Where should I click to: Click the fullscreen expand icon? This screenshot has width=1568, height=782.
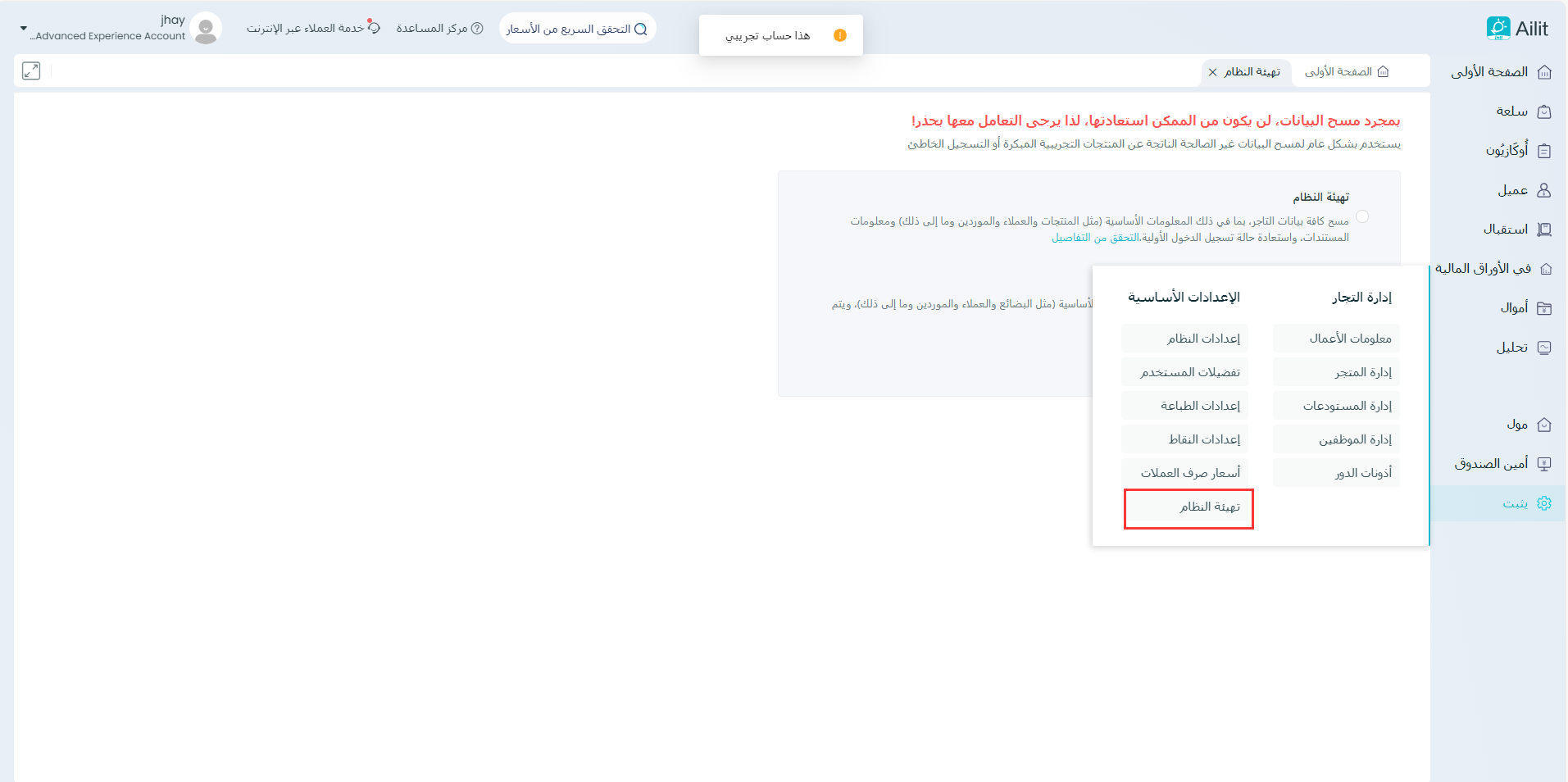(31, 70)
